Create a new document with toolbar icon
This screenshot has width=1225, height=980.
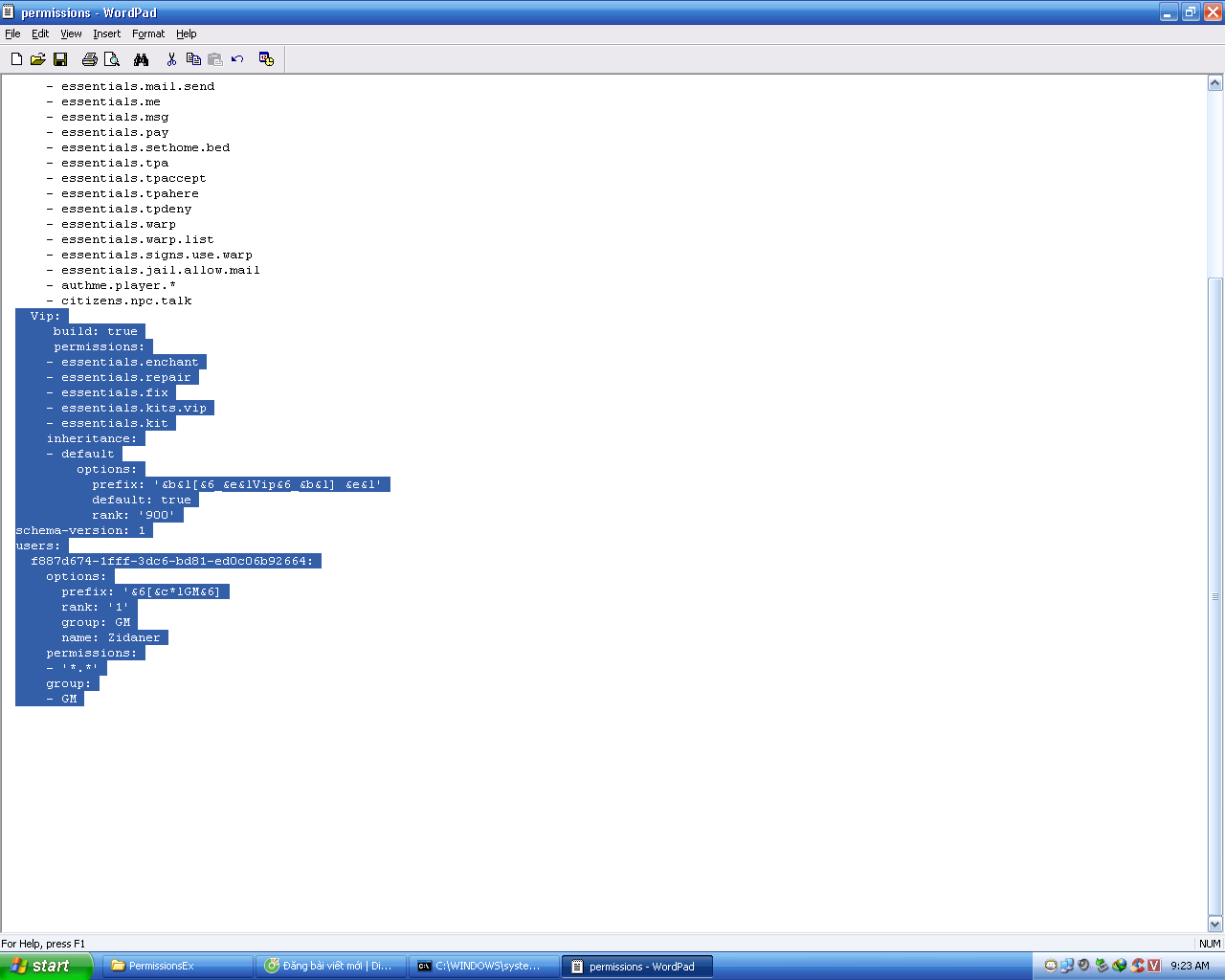point(16,59)
